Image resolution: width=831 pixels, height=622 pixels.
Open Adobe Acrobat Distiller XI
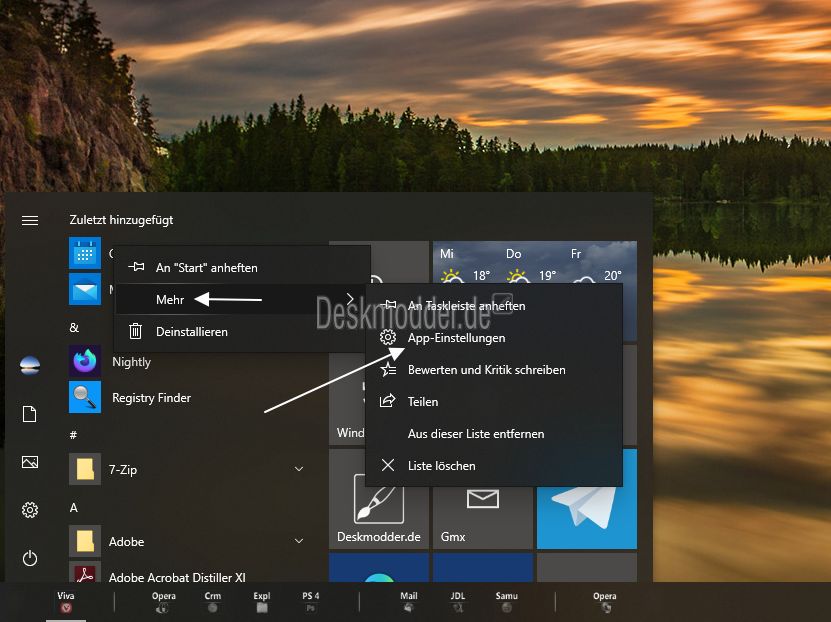click(x=177, y=577)
